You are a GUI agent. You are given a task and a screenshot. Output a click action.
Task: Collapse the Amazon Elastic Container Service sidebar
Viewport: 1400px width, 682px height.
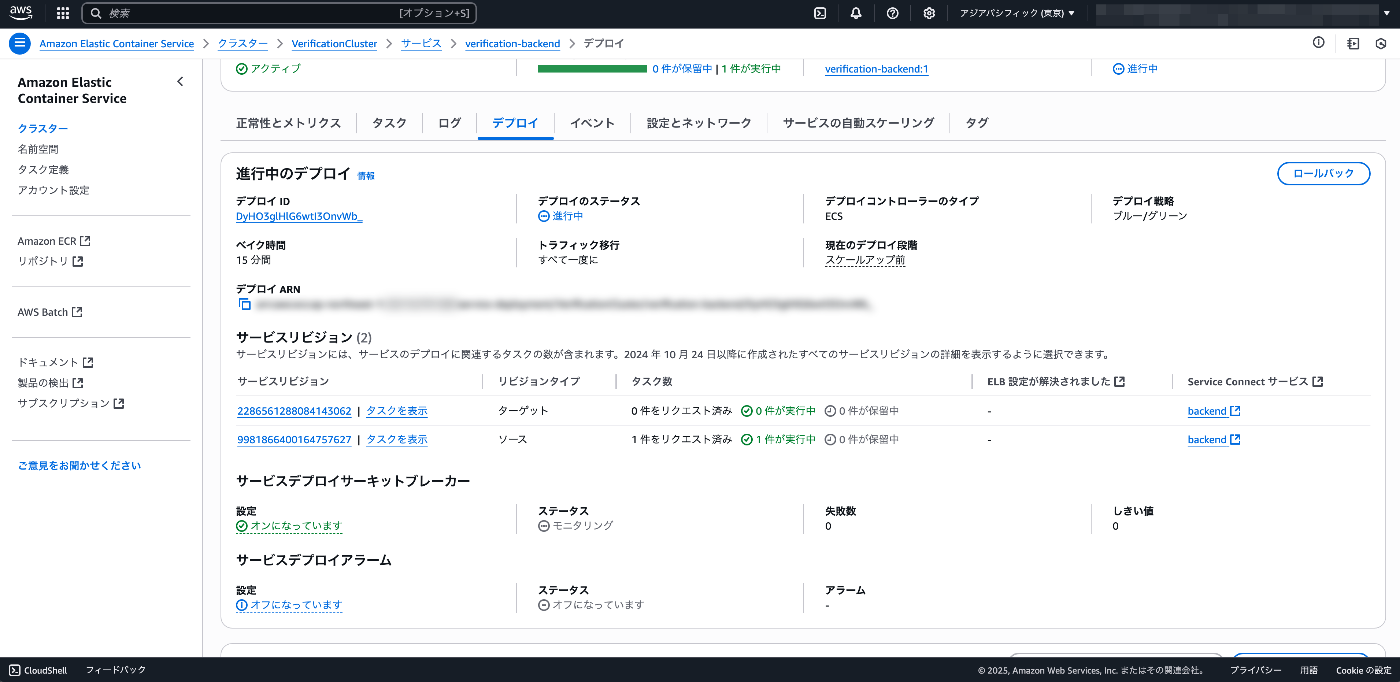[180, 82]
